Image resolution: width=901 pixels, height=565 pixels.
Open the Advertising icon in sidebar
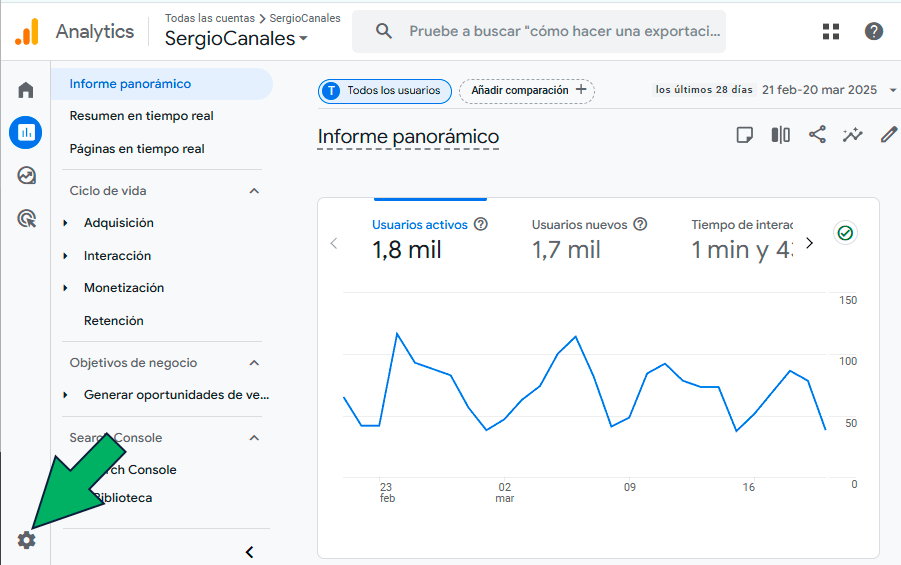pos(26,219)
